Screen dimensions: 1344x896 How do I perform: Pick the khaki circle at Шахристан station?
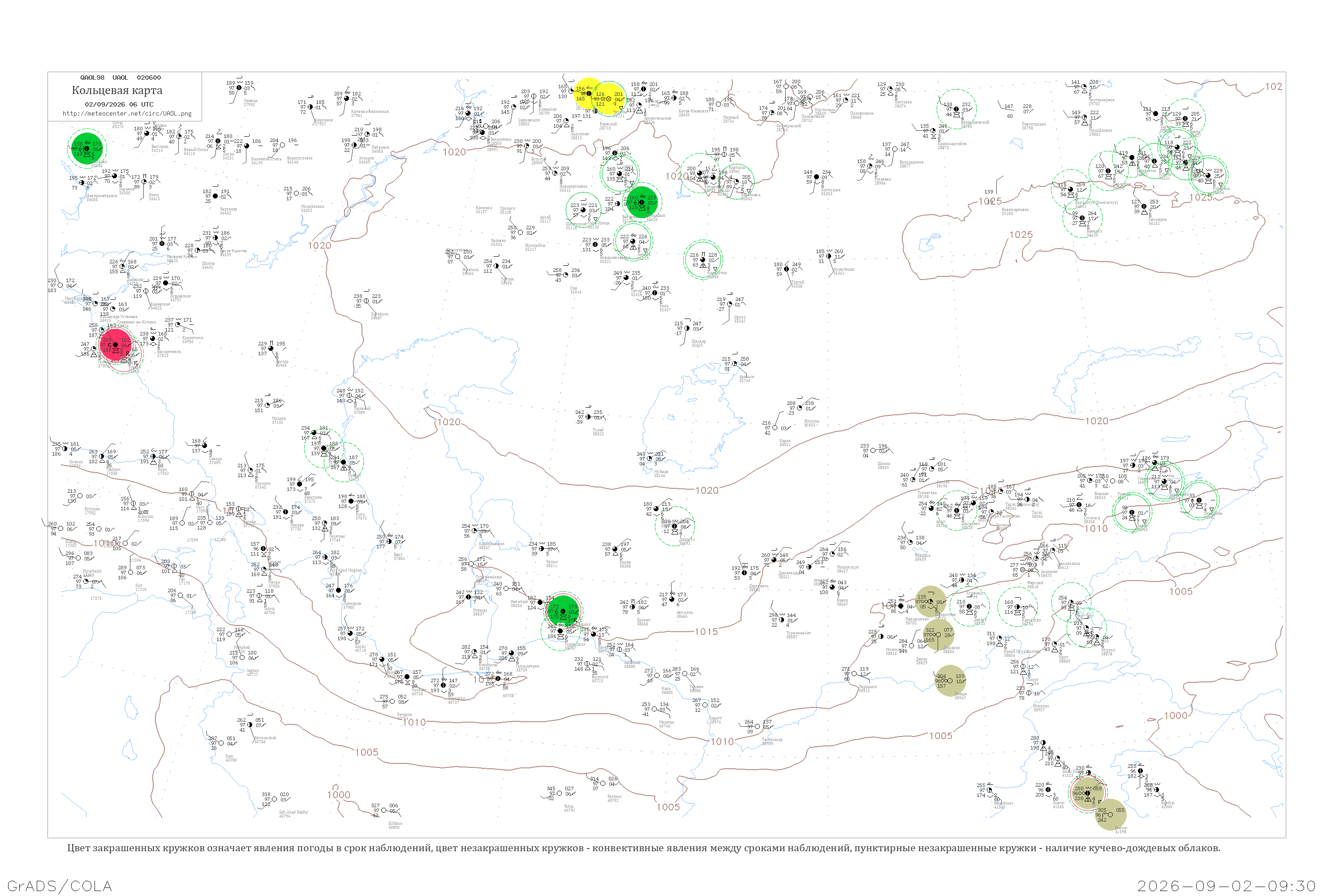point(931,601)
